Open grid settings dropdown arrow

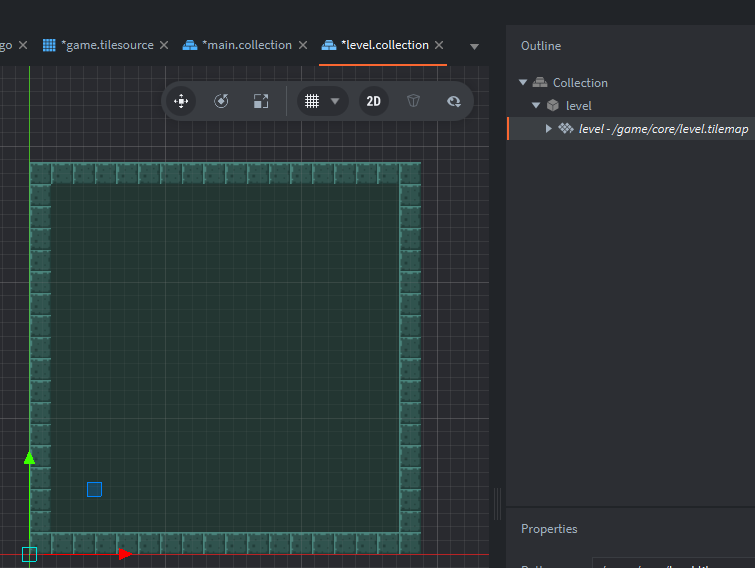coord(335,101)
